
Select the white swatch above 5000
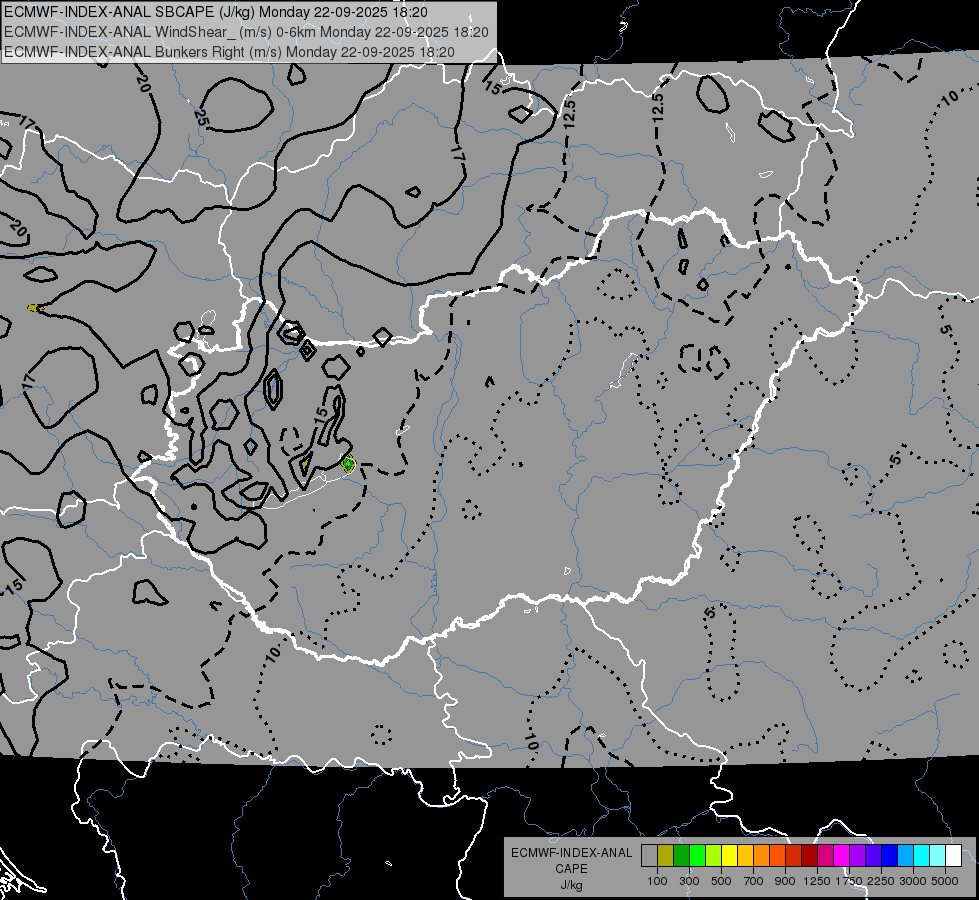click(x=953, y=856)
